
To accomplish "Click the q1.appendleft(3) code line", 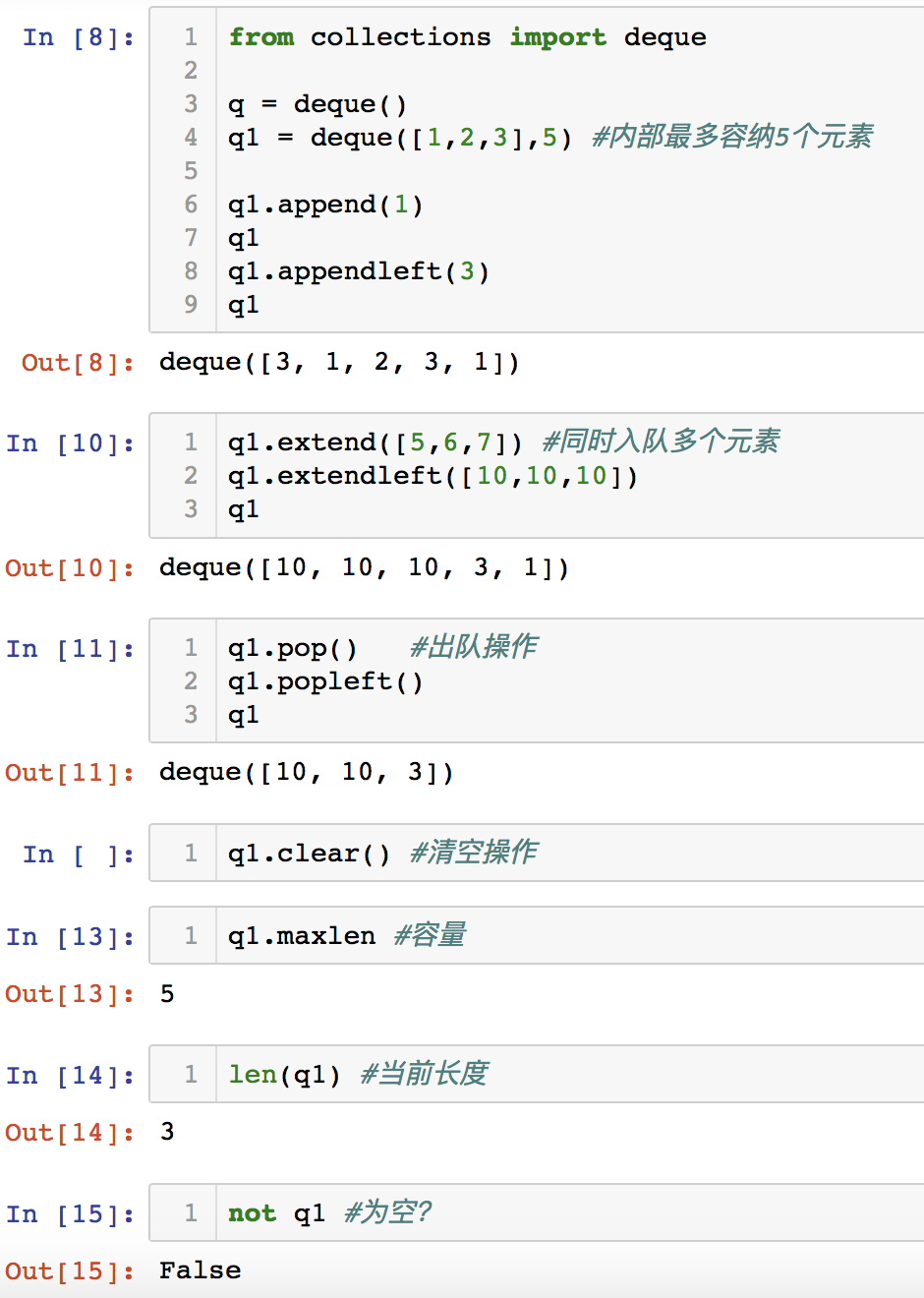I will (x=358, y=271).
